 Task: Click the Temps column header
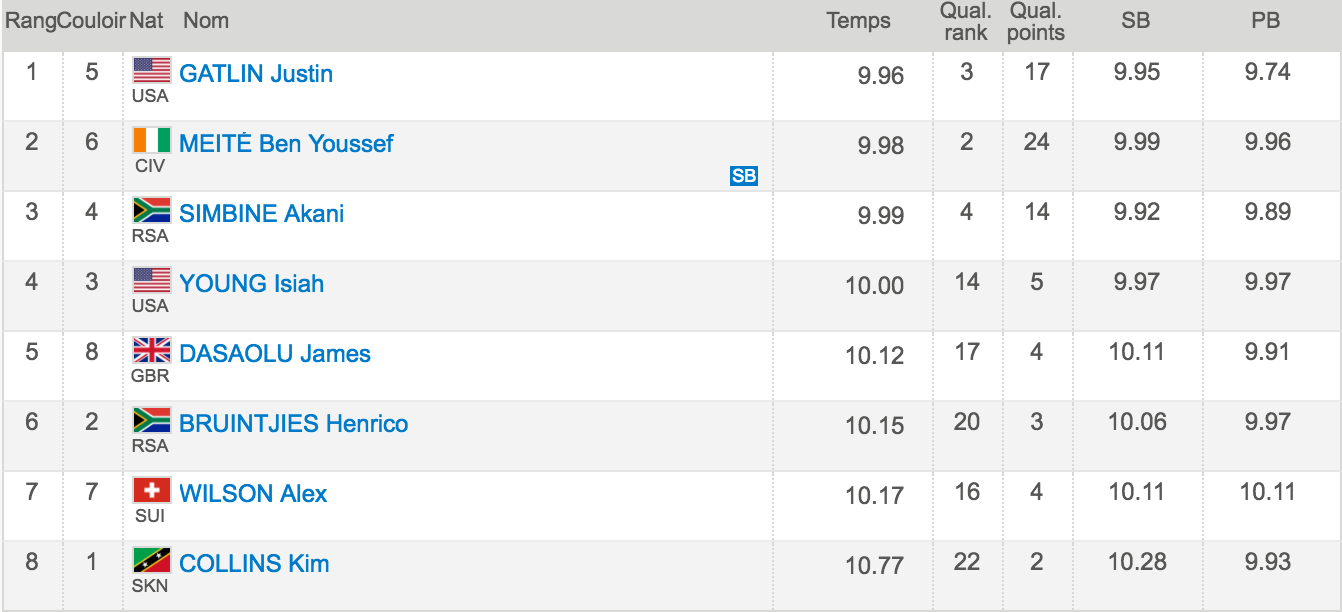click(x=859, y=21)
